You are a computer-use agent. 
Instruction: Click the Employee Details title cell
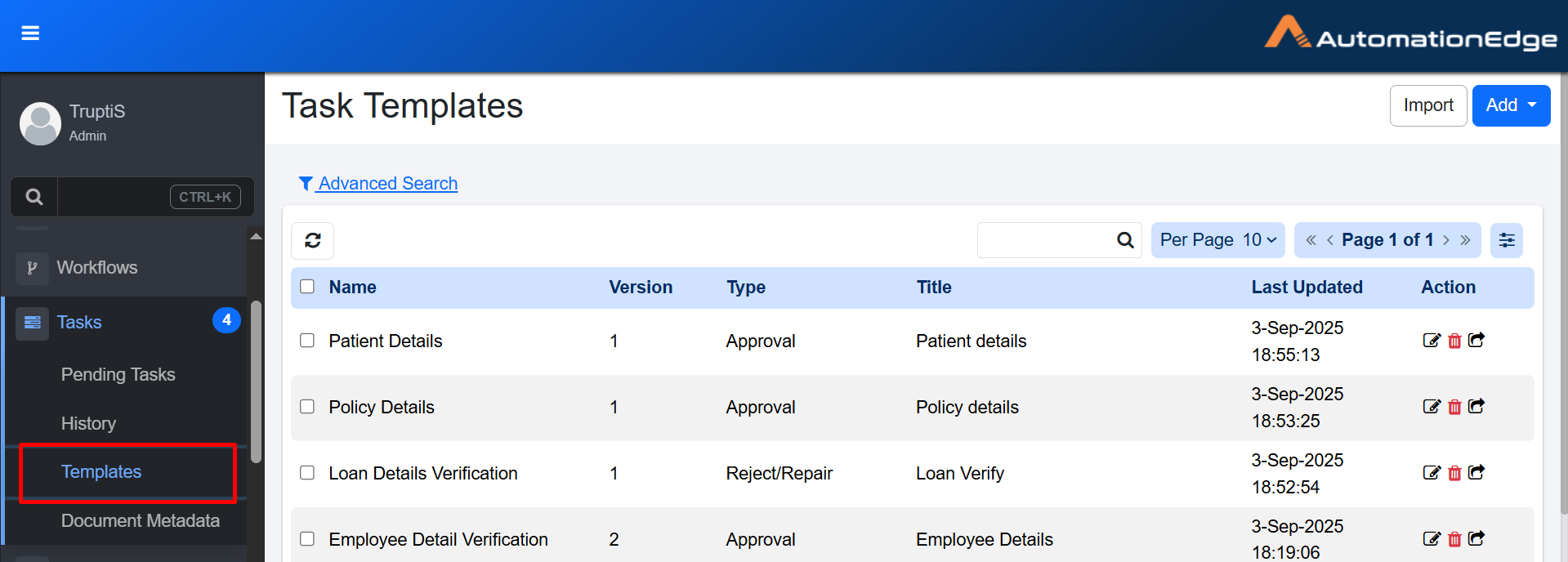point(985,540)
